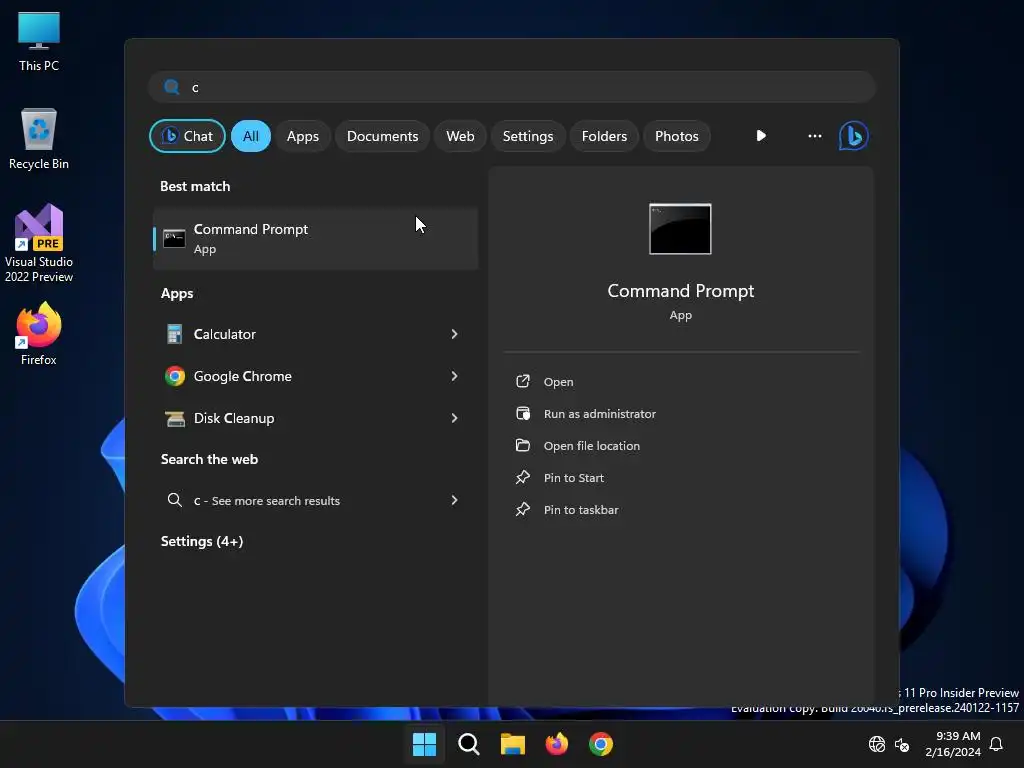Image resolution: width=1024 pixels, height=768 pixels.
Task: Click Pin to taskbar
Action: click(x=581, y=510)
